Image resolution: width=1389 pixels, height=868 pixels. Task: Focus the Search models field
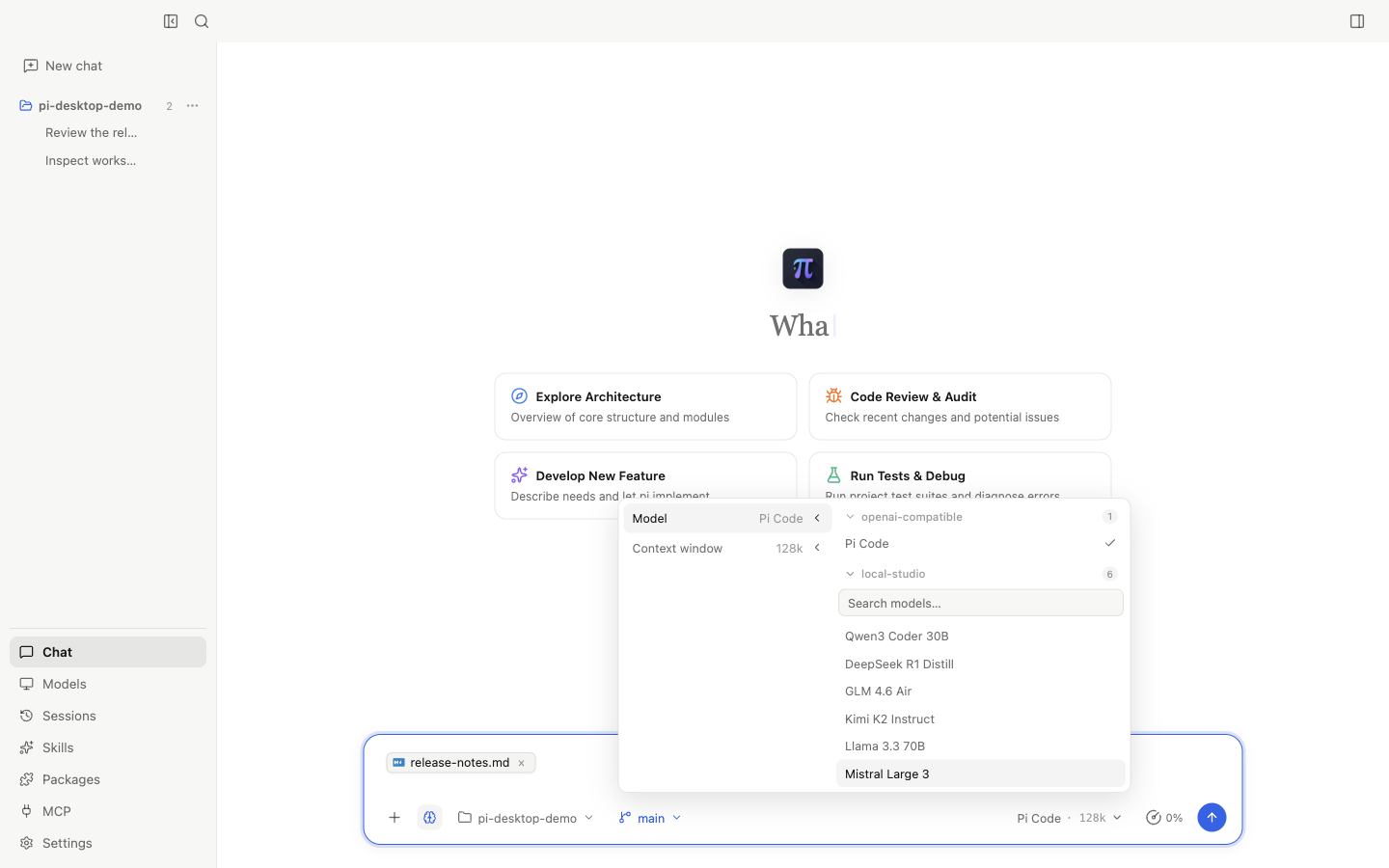pyautogui.click(x=981, y=603)
